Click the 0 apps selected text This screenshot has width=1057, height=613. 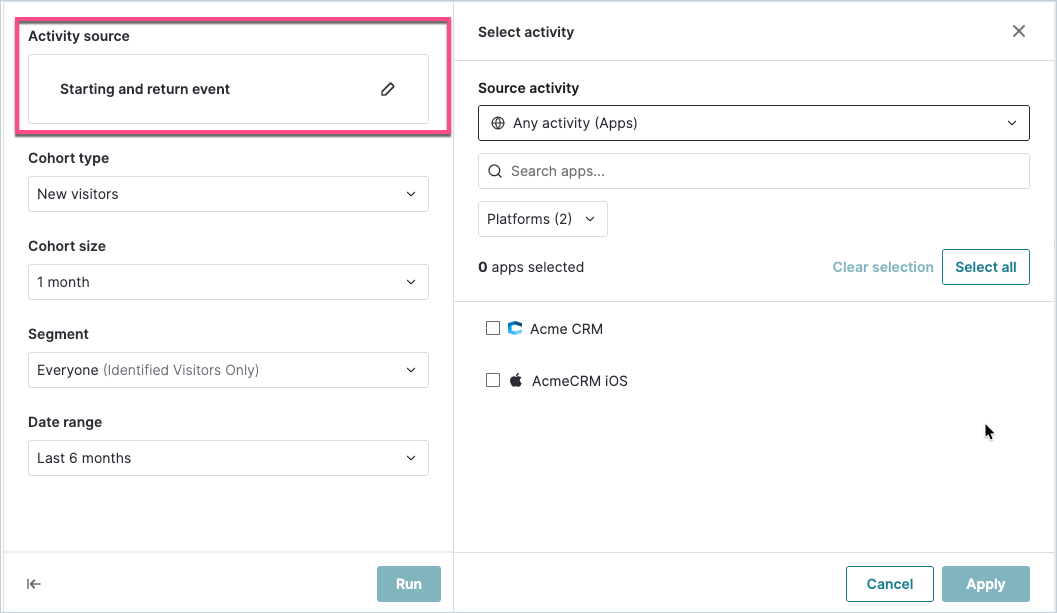click(x=531, y=267)
